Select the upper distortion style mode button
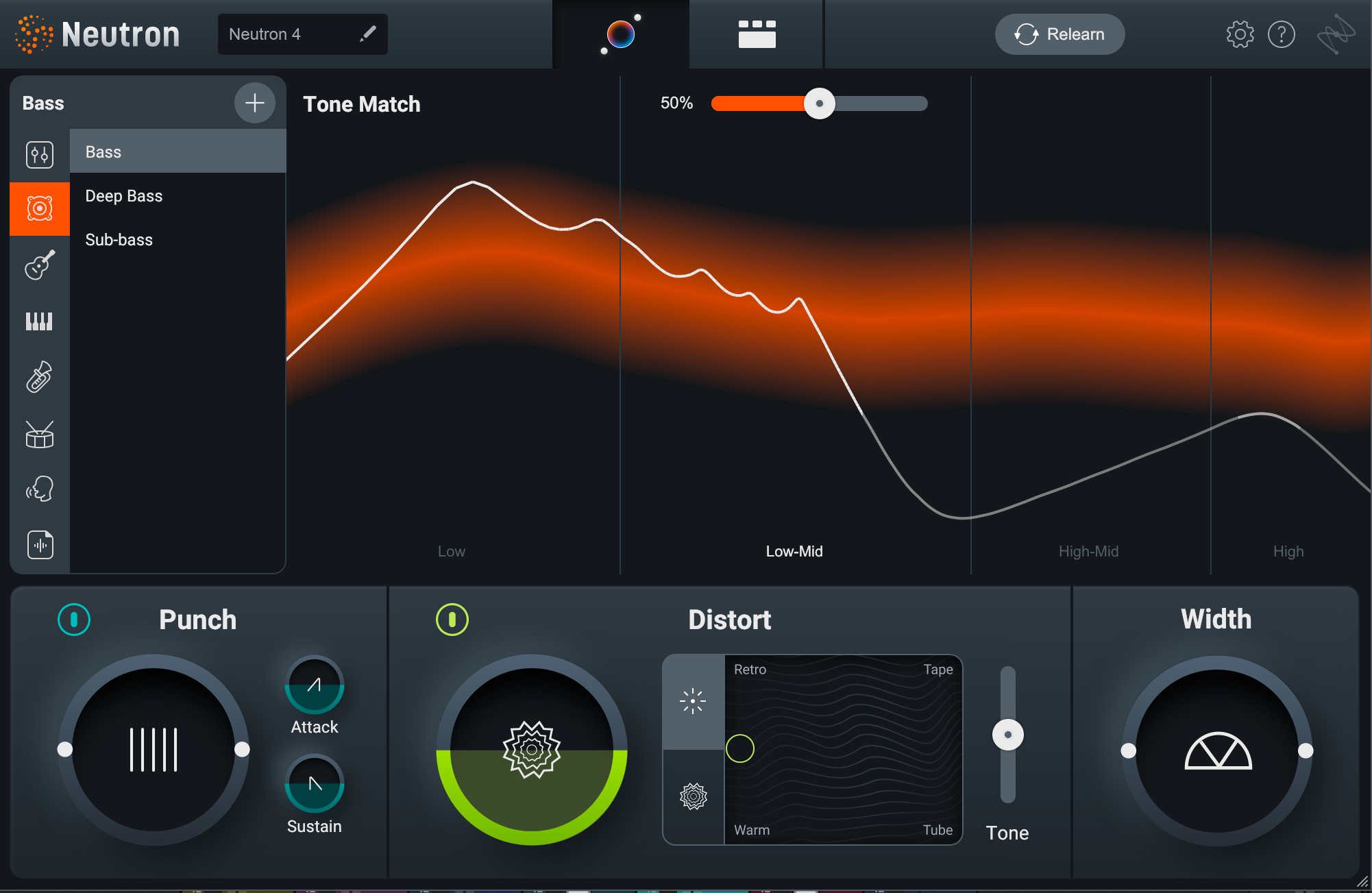Screen dimensions: 1372x893 coord(693,701)
